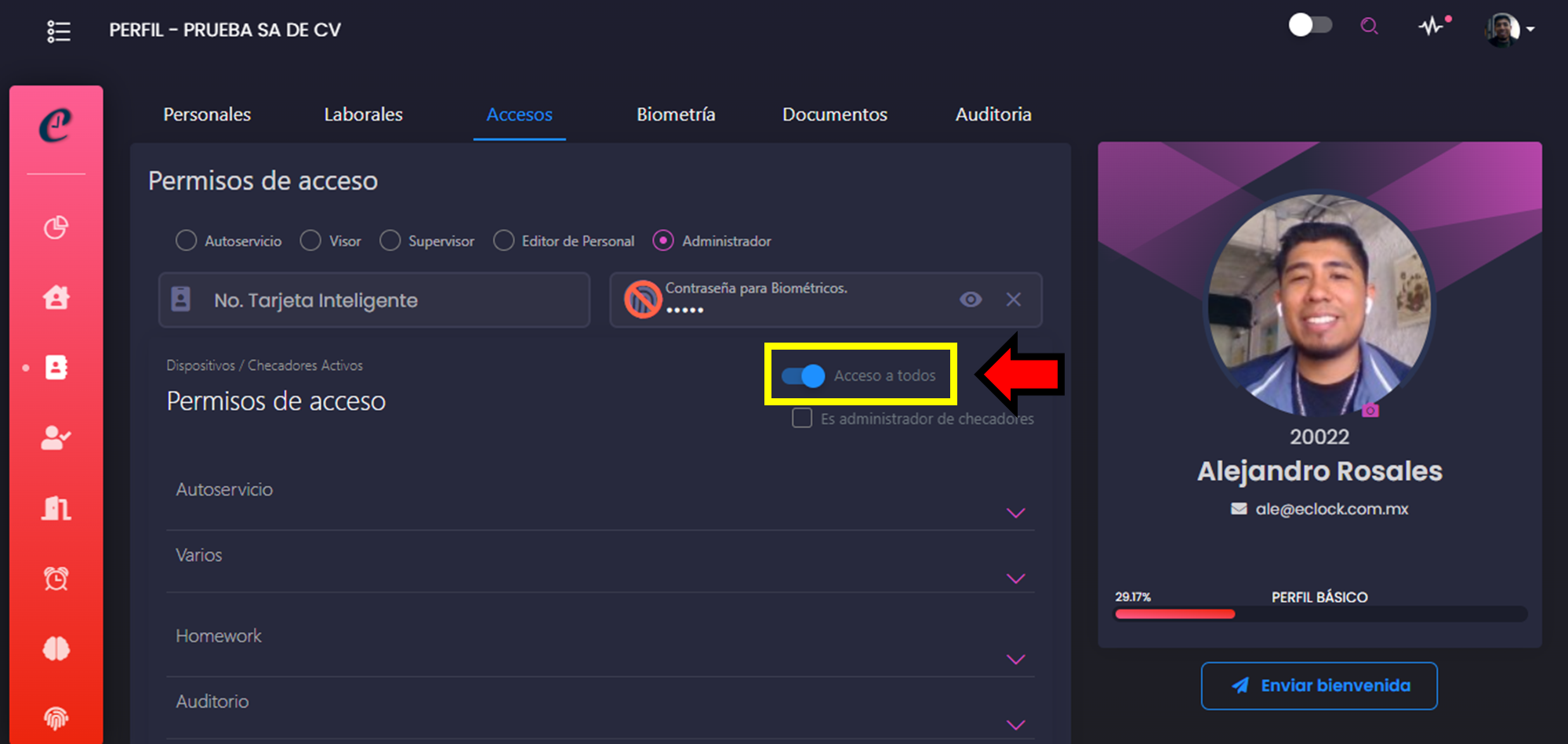
Task: Select the Autoservicio radio button
Action: pyautogui.click(x=186, y=240)
